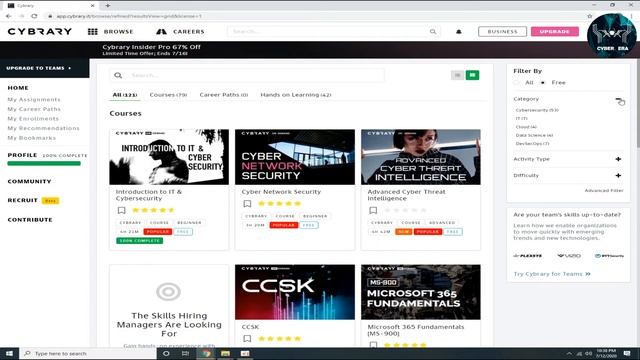Click Try Cybrary for Teams link

552,274
